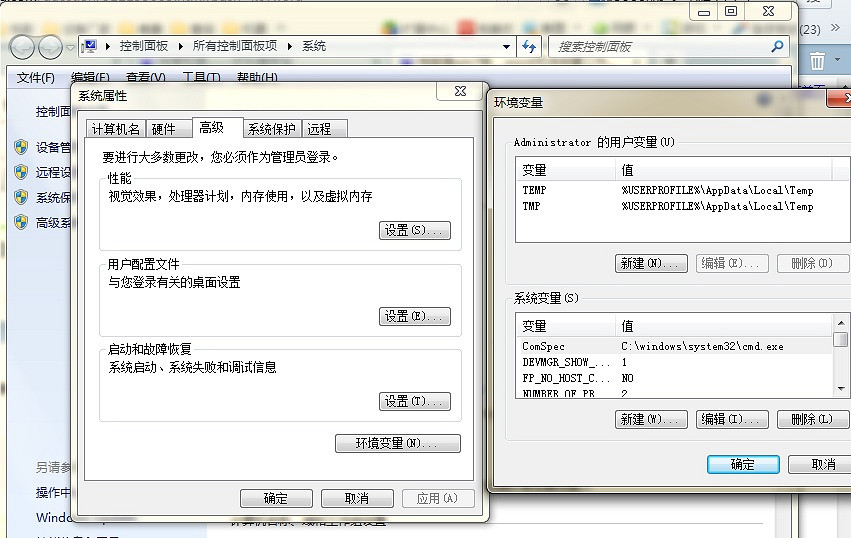Switch to the 系统保护 tab
The width and height of the screenshot is (851, 538).
[x=272, y=129]
